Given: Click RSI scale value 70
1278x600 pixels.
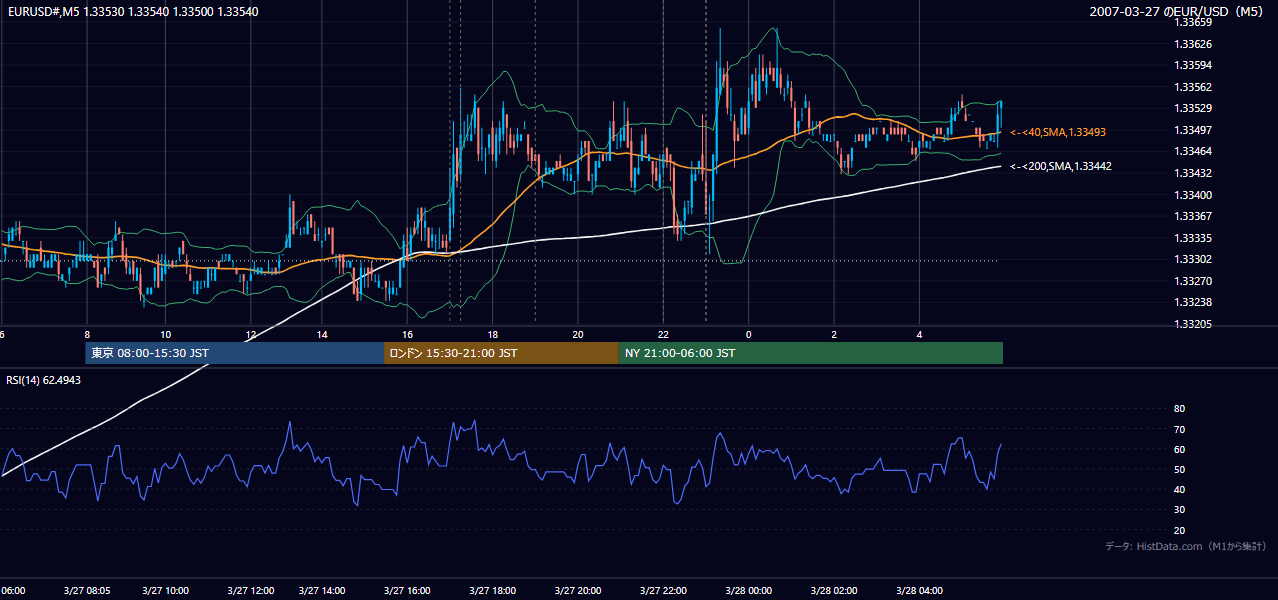Looking at the screenshot, I should point(1179,429).
